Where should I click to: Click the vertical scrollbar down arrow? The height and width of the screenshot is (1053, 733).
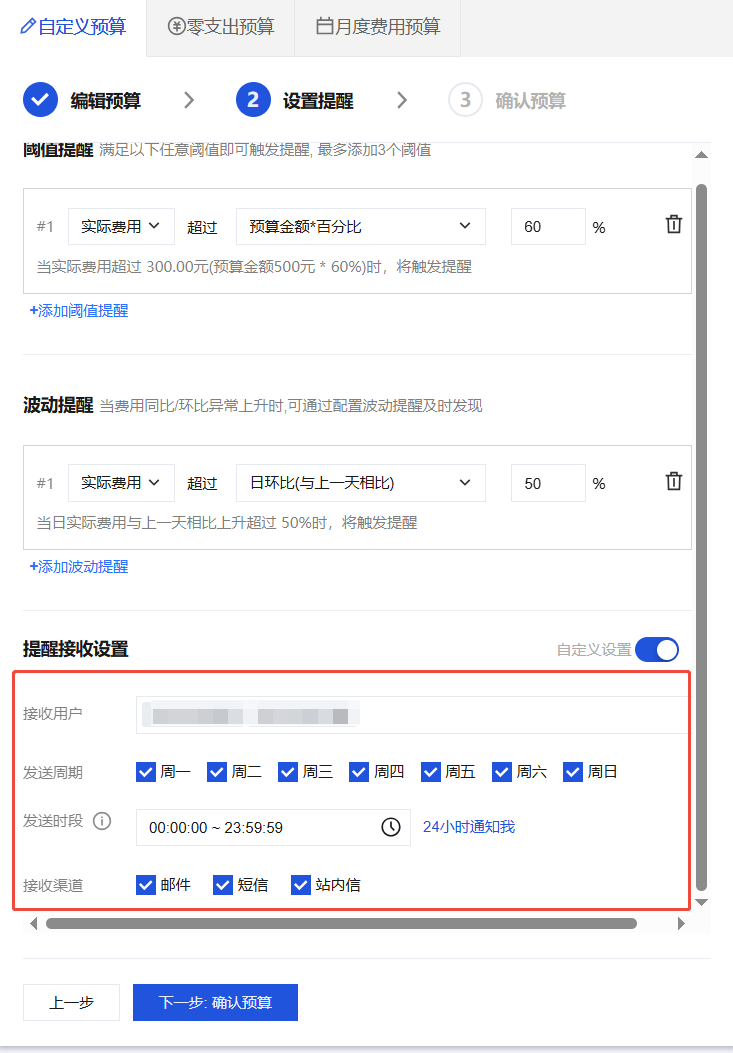(701, 902)
